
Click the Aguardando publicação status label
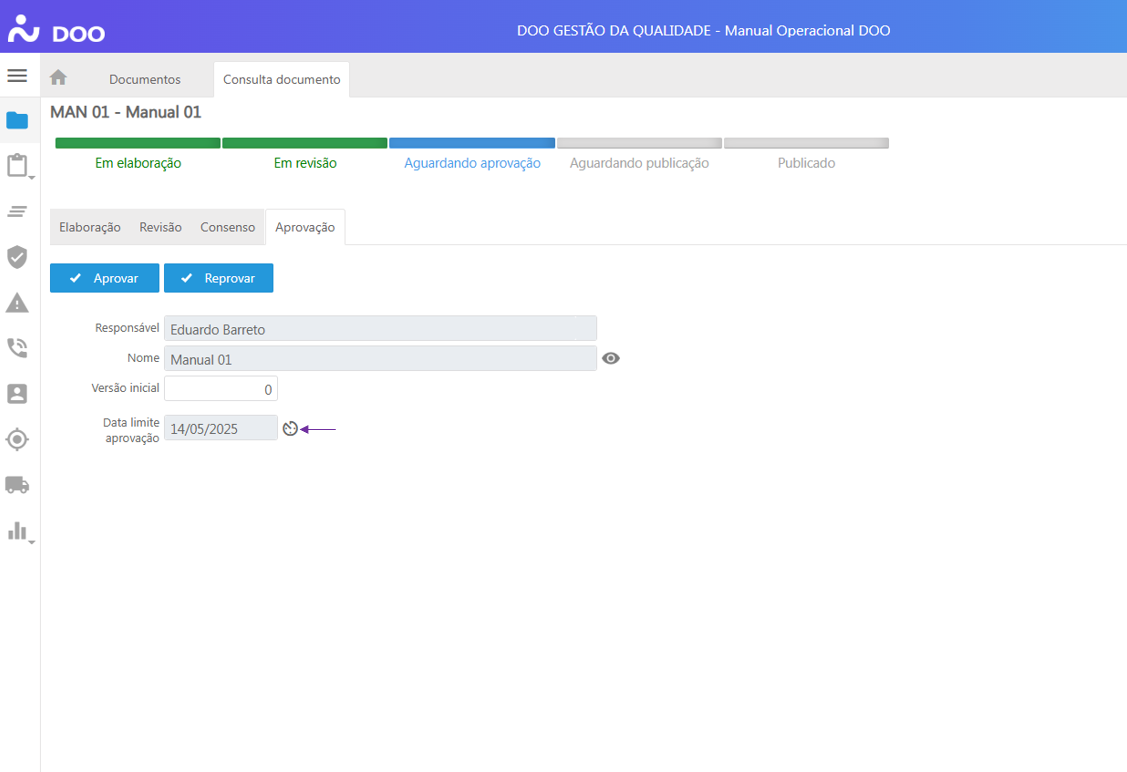(639, 163)
